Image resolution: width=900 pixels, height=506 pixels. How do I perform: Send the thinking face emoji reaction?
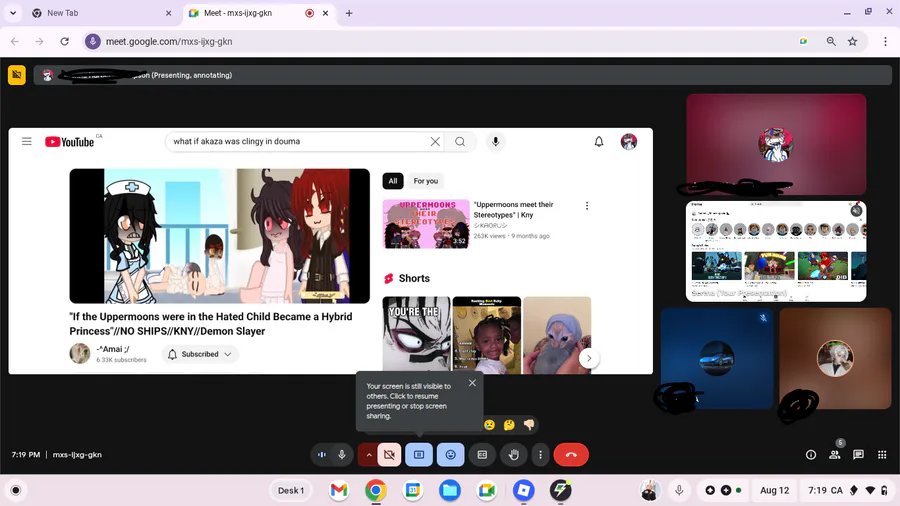[x=509, y=425]
